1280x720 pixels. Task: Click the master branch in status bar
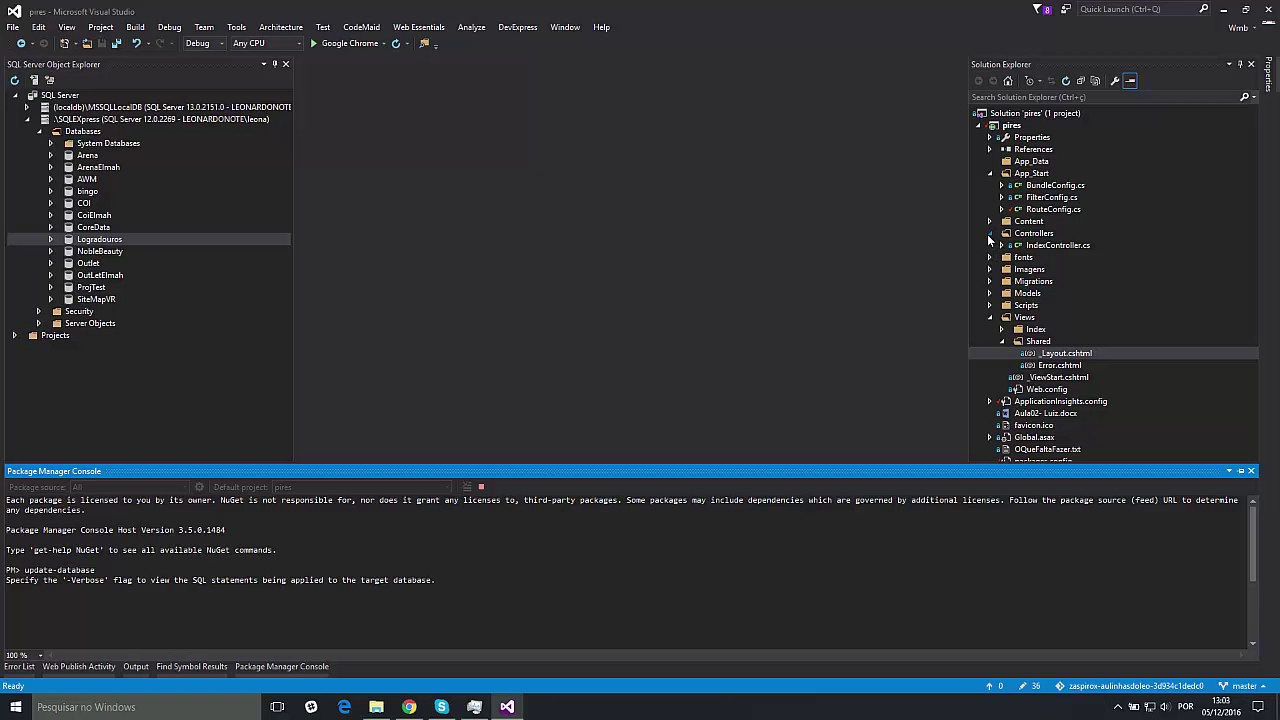[x=1244, y=686]
